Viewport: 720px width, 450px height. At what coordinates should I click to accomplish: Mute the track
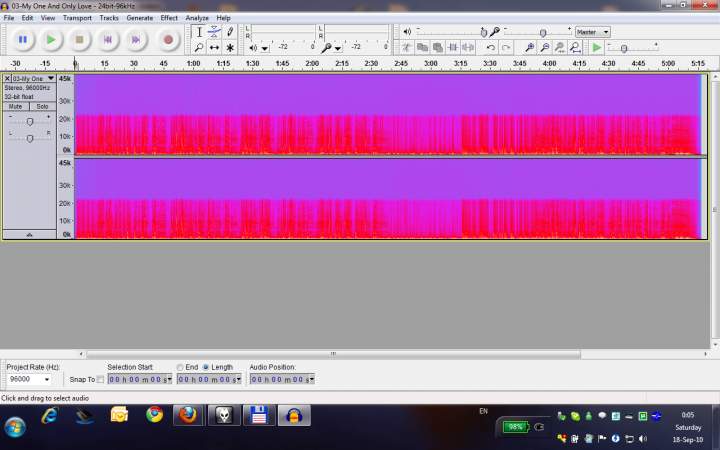pyautogui.click(x=16, y=107)
